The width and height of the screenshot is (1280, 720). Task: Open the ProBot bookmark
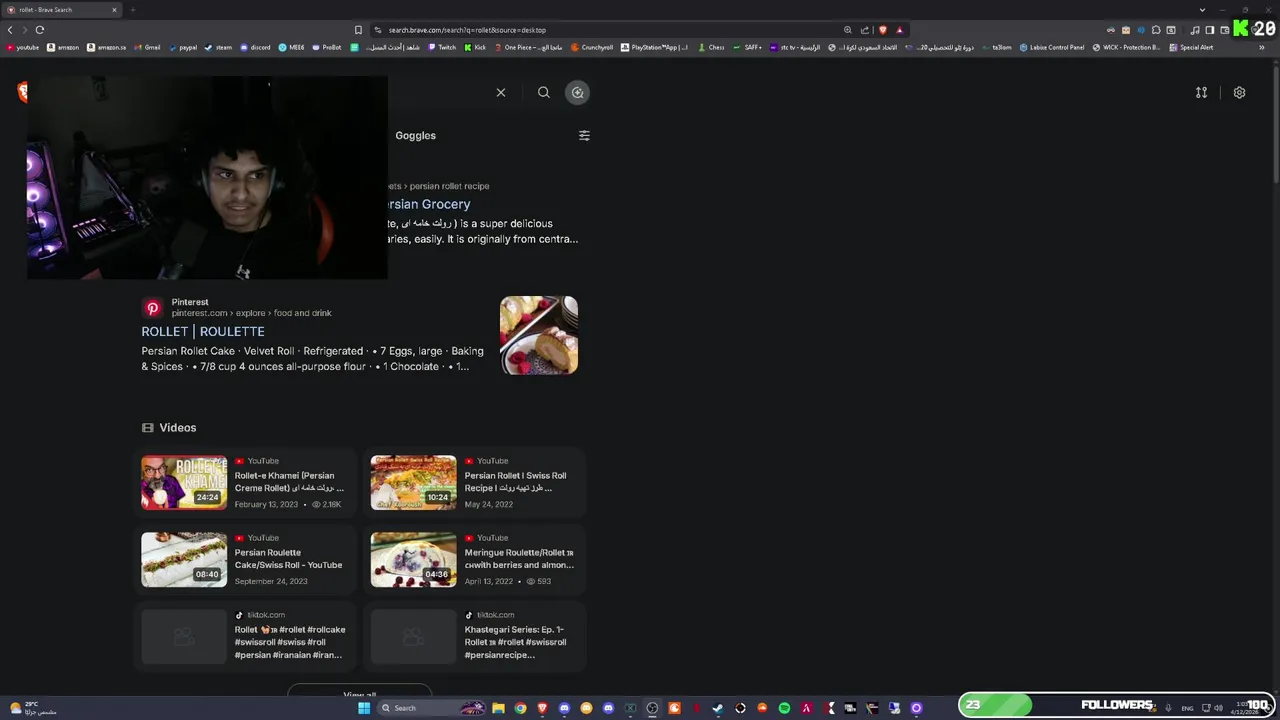click(x=326, y=47)
